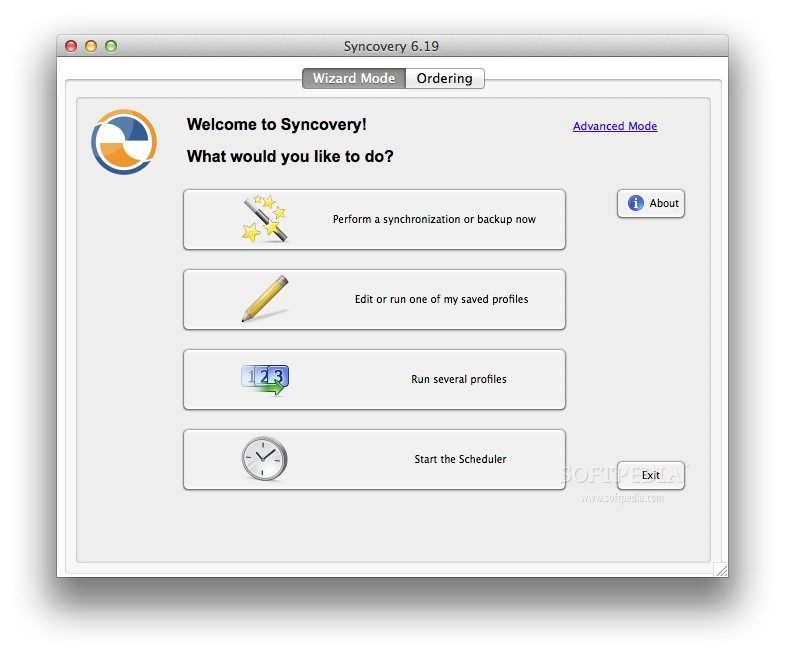Click 'Start the Scheduler' text

[x=460, y=459]
